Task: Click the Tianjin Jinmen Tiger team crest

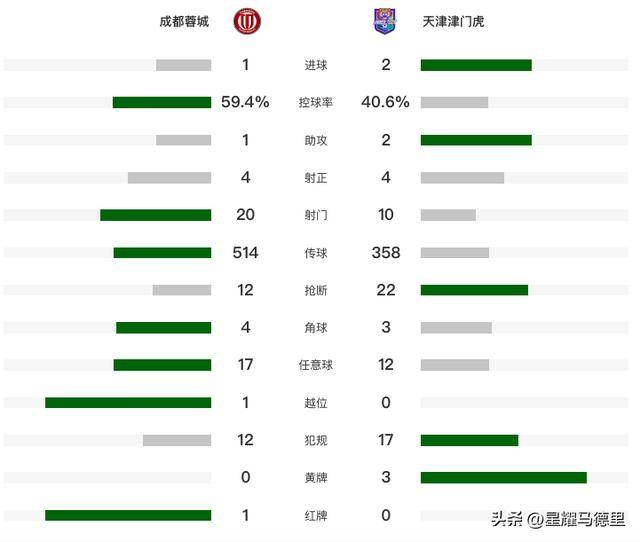Action: point(385,21)
